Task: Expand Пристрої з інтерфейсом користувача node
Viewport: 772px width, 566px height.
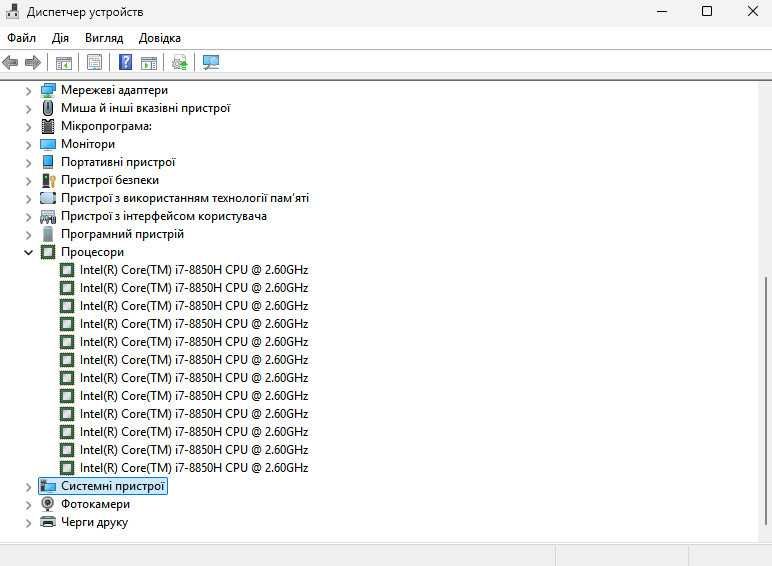Action: pyautogui.click(x=28, y=217)
